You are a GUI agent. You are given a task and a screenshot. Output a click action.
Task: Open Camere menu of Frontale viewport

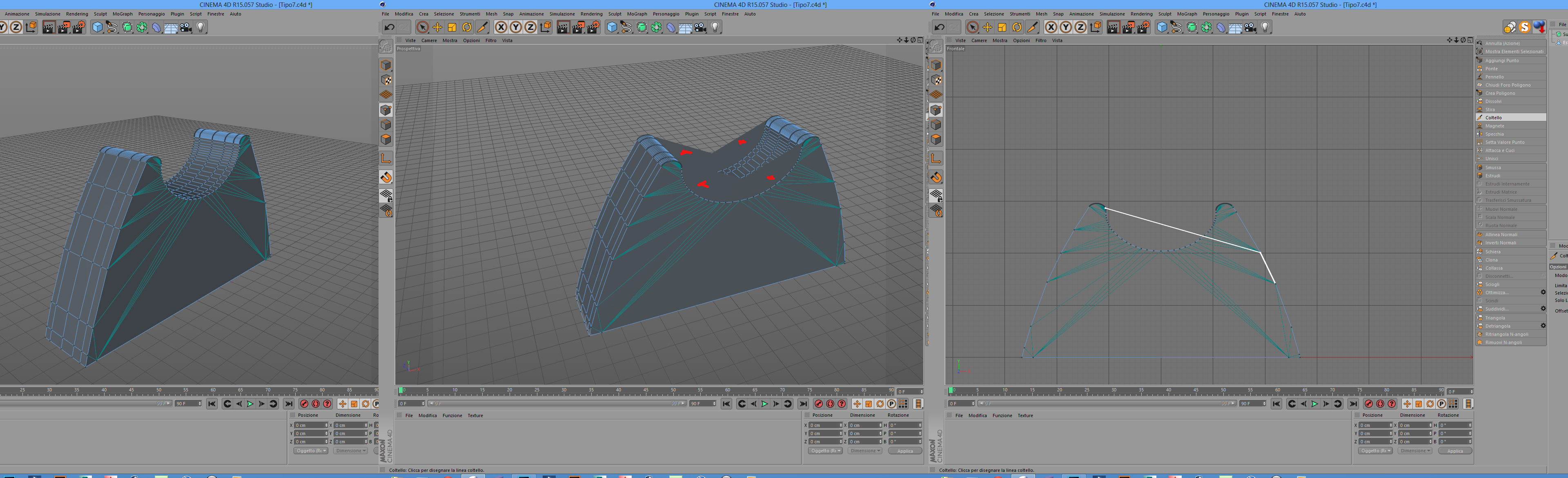click(x=979, y=41)
